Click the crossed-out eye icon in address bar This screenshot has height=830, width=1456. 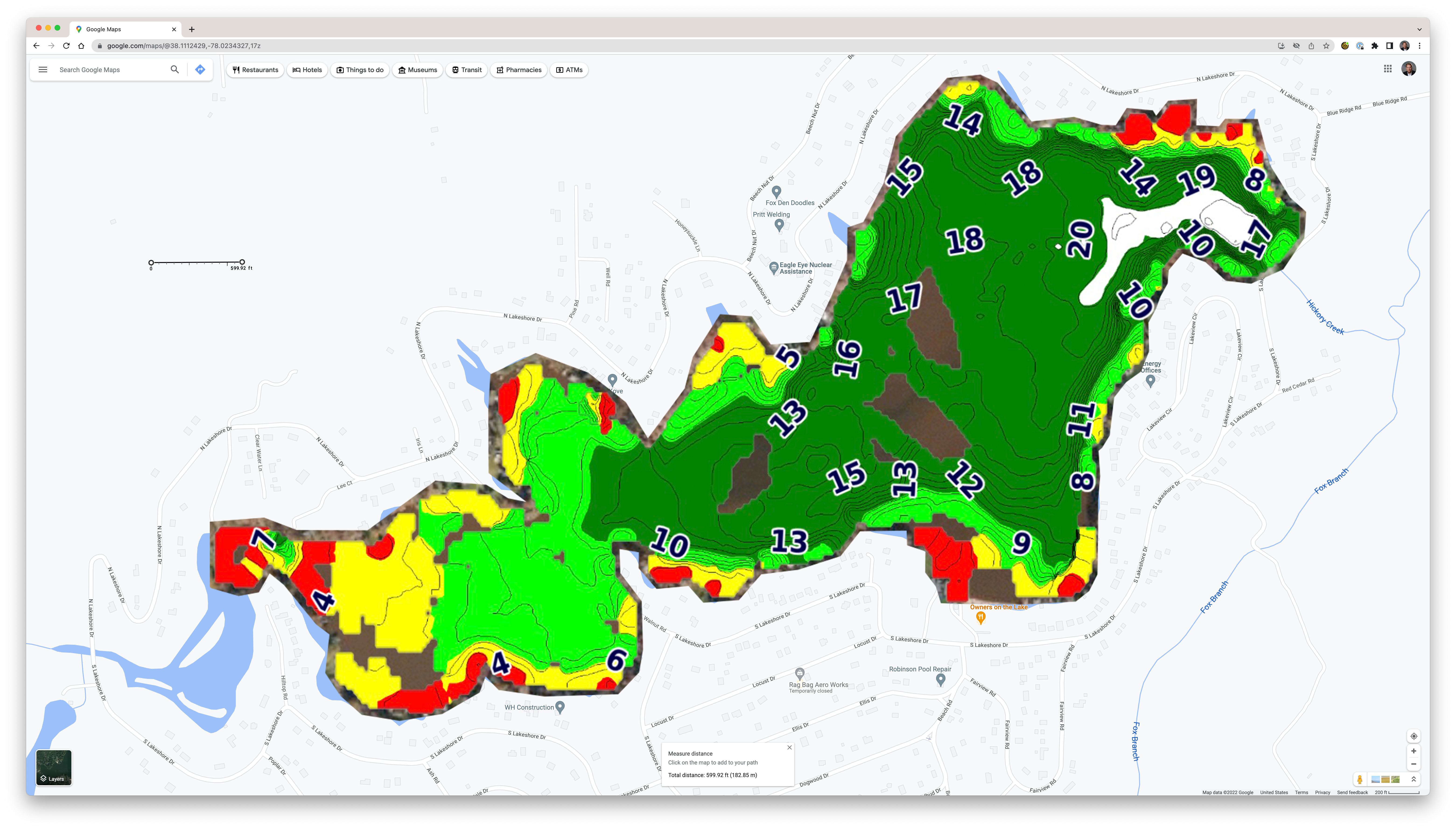click(x=1296, y=45)
